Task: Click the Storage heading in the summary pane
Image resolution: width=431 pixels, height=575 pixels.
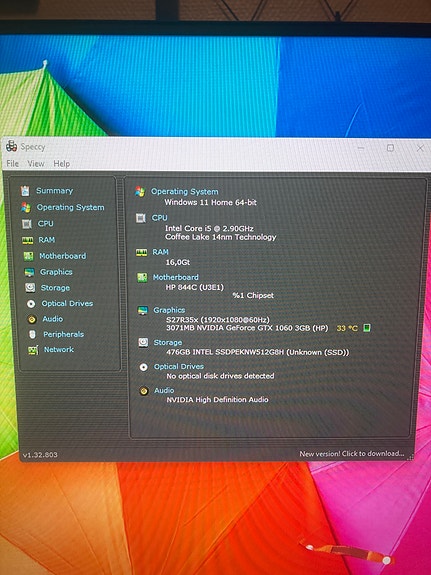Action: [168, 343]
